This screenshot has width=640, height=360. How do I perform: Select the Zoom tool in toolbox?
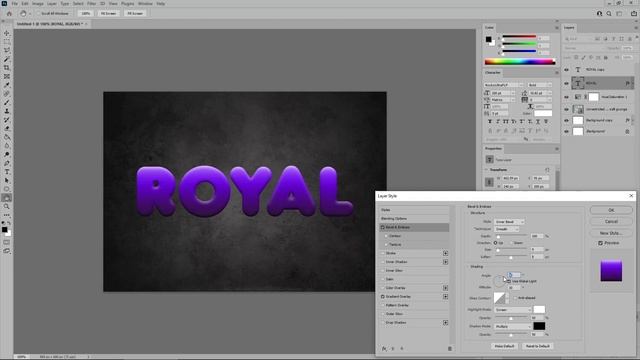coord(7,207)
